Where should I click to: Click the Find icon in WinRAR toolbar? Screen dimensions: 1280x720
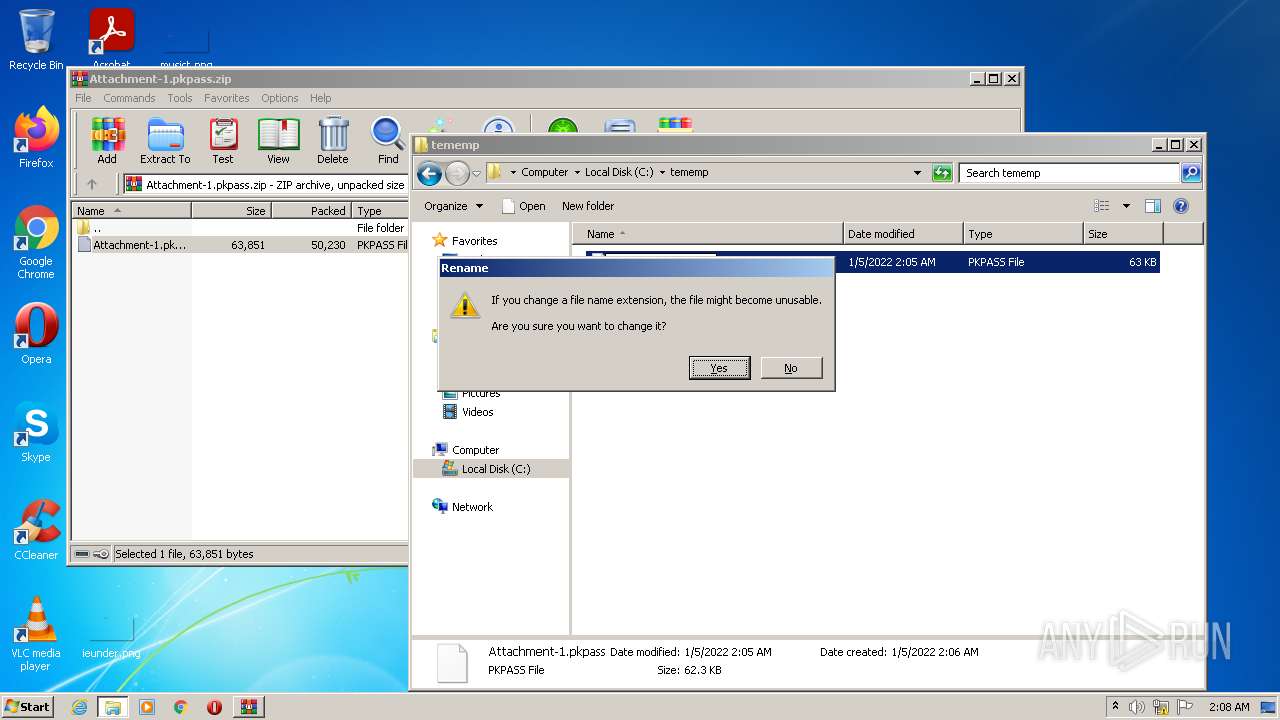coord(388,140)
